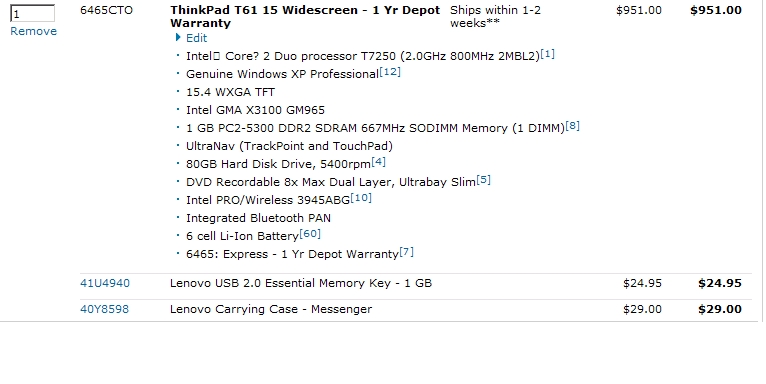Open footnote 5 after Ultrabay Slim
This screenshot has height=384, width=766.
click(x=483, y=180)
